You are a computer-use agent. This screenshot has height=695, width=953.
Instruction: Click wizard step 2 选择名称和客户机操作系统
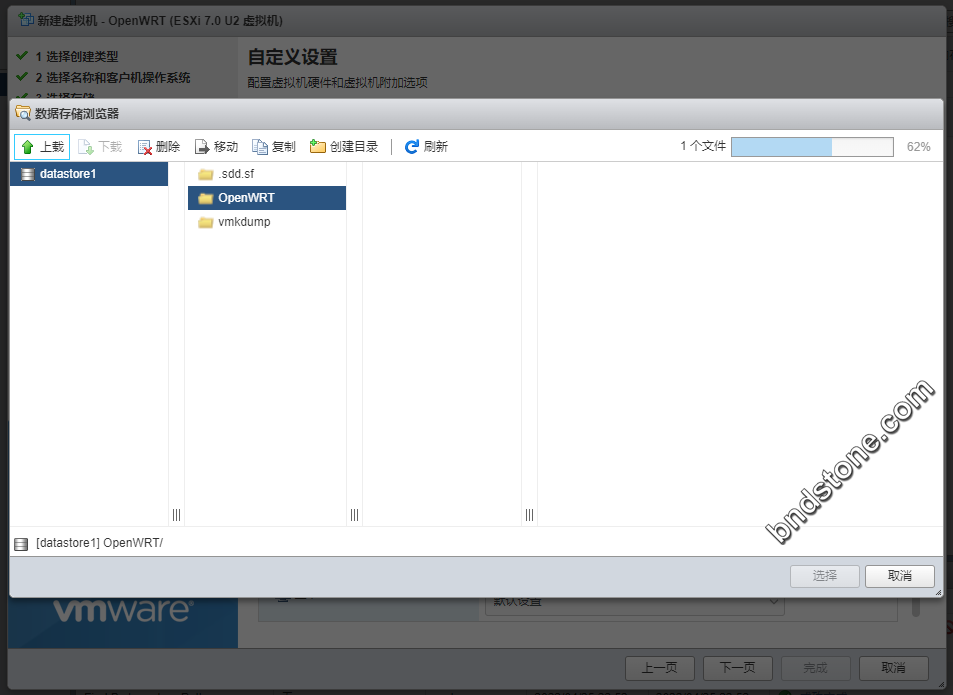[113, 78]
